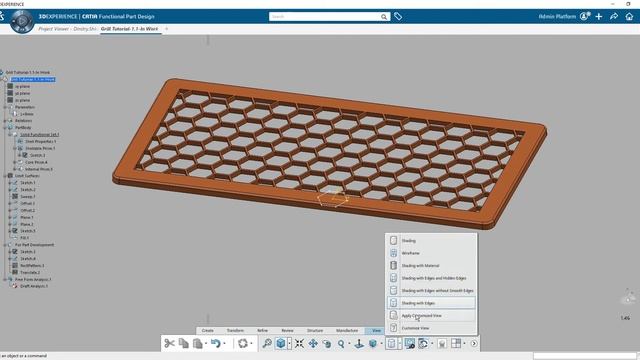Click the Normal View icon
640x360 pixels.
(359, 343)
